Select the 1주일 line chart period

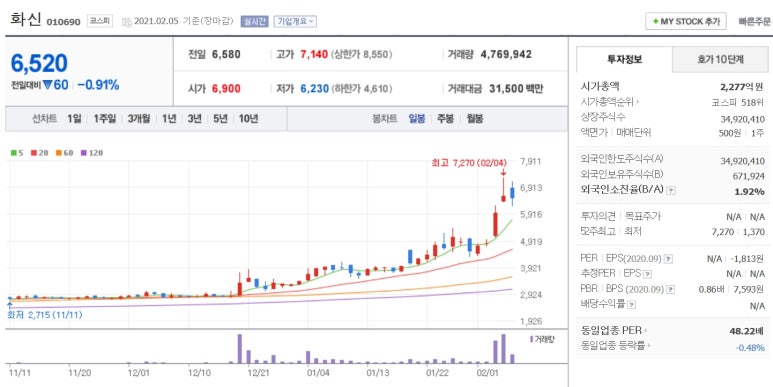[x=105, y=119]
